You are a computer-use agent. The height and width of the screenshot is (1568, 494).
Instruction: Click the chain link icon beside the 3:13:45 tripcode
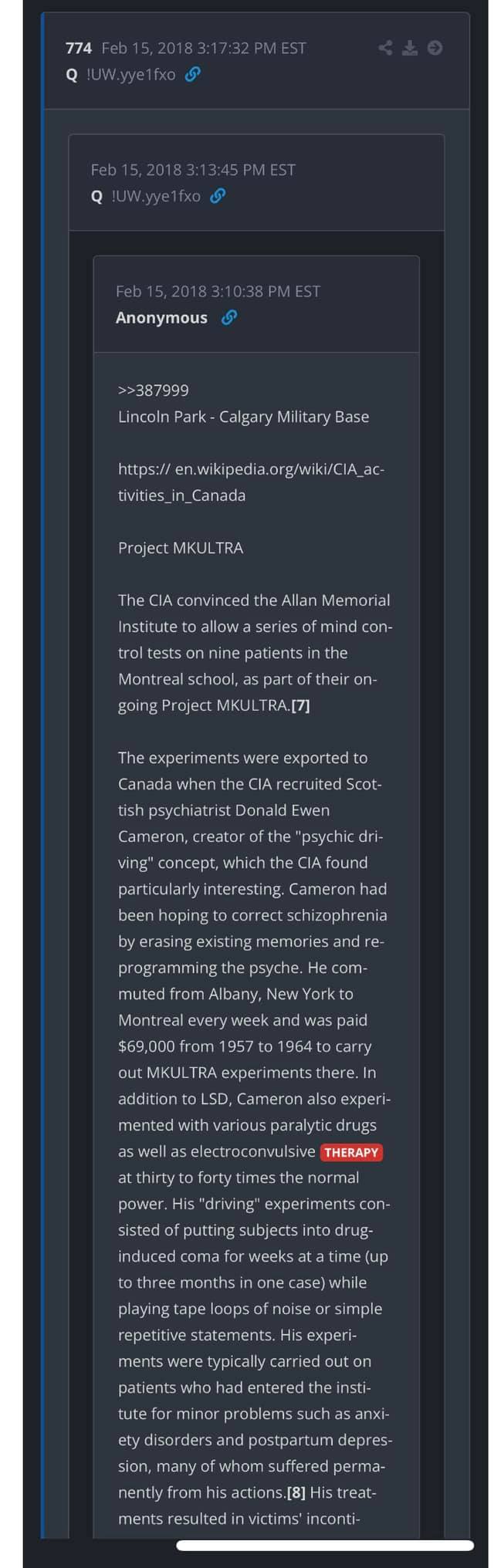click(x=218, y=196)
